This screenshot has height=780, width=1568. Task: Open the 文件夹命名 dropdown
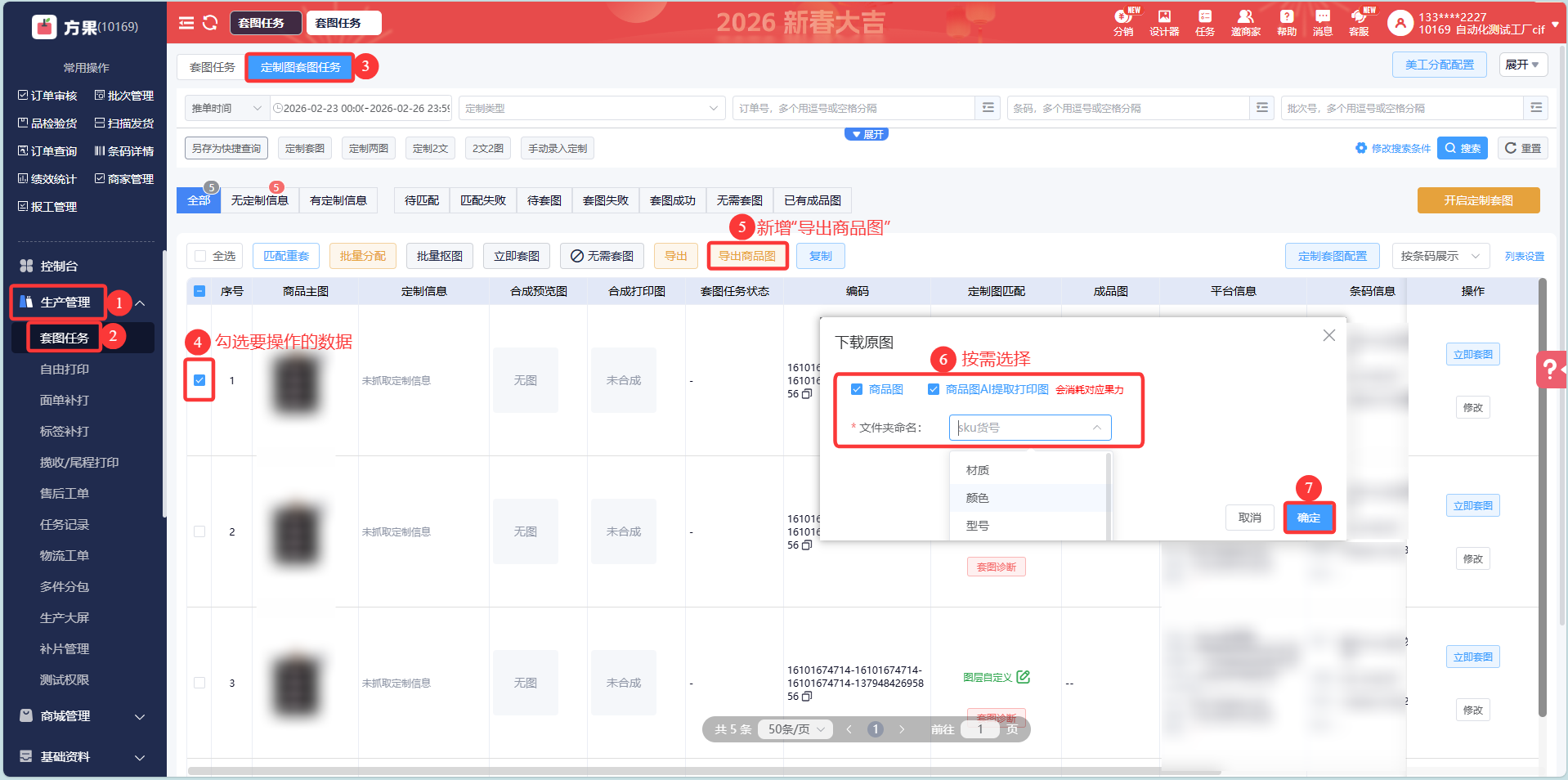coord(1030,428)
